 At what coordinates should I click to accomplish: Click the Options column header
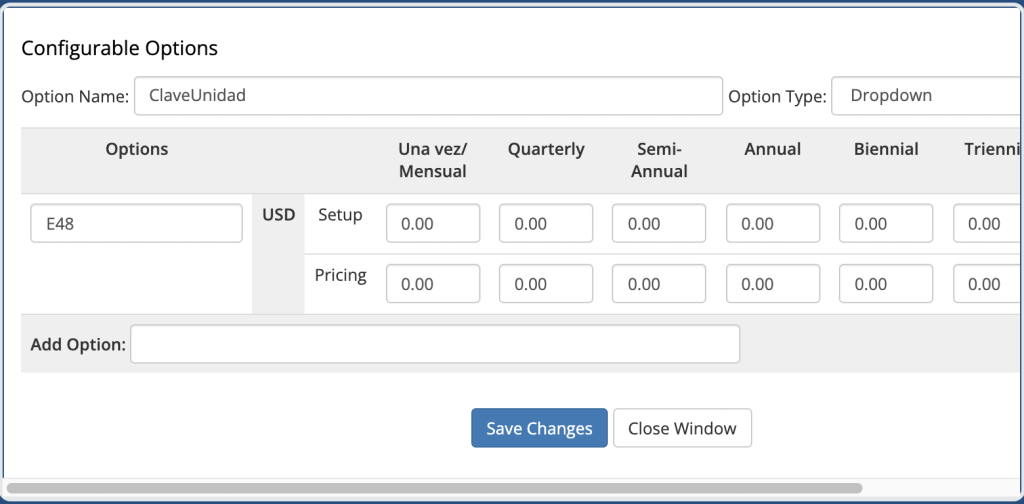pos(137,150)
